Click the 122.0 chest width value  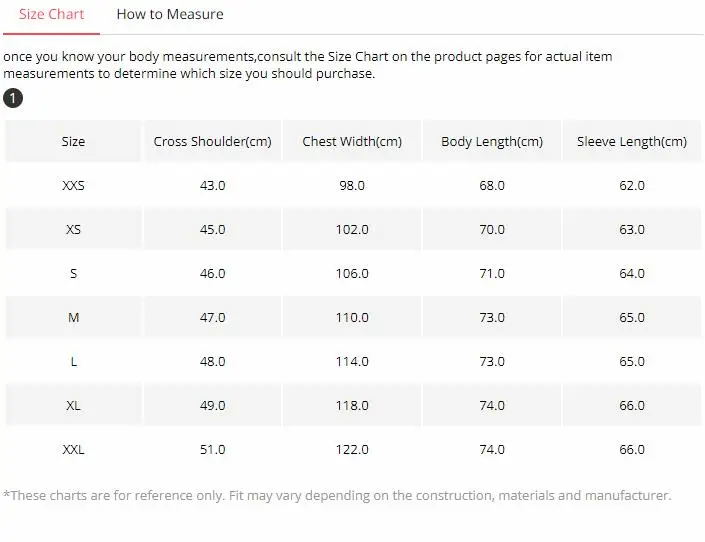point(352,450)
